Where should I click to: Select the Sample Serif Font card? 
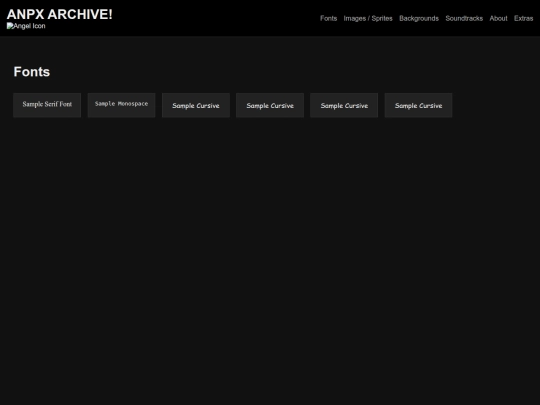(47, 105)
